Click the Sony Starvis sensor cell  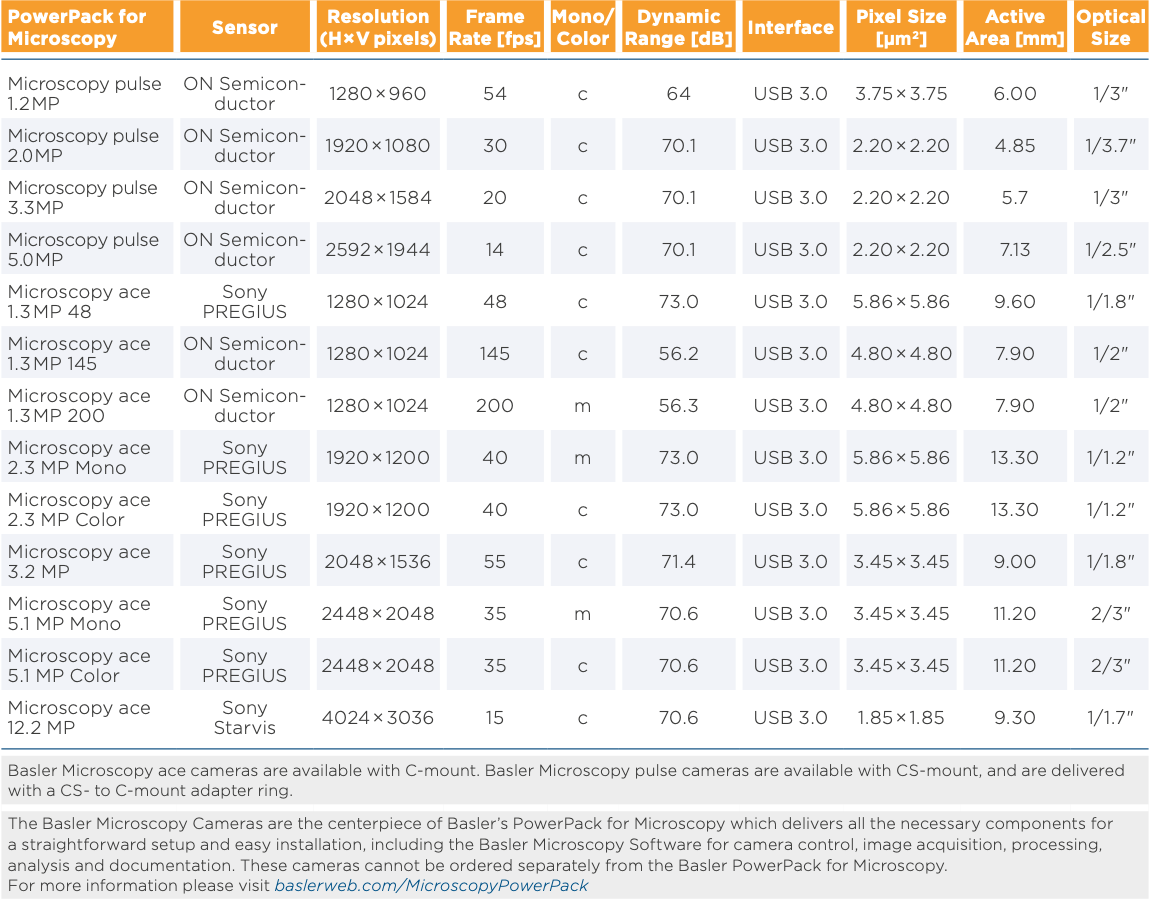[245, 718]
